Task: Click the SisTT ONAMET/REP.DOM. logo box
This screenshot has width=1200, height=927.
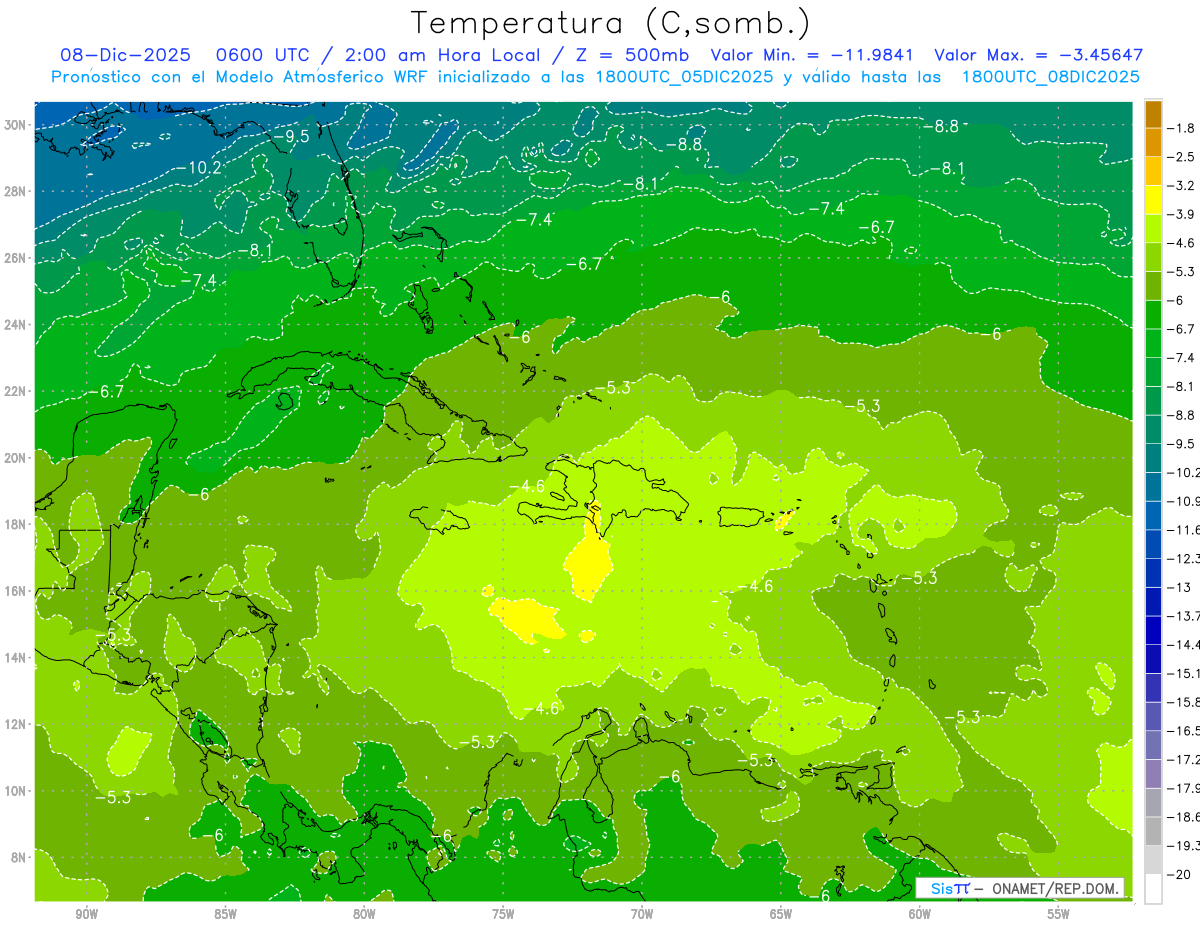Action: 1019,888
